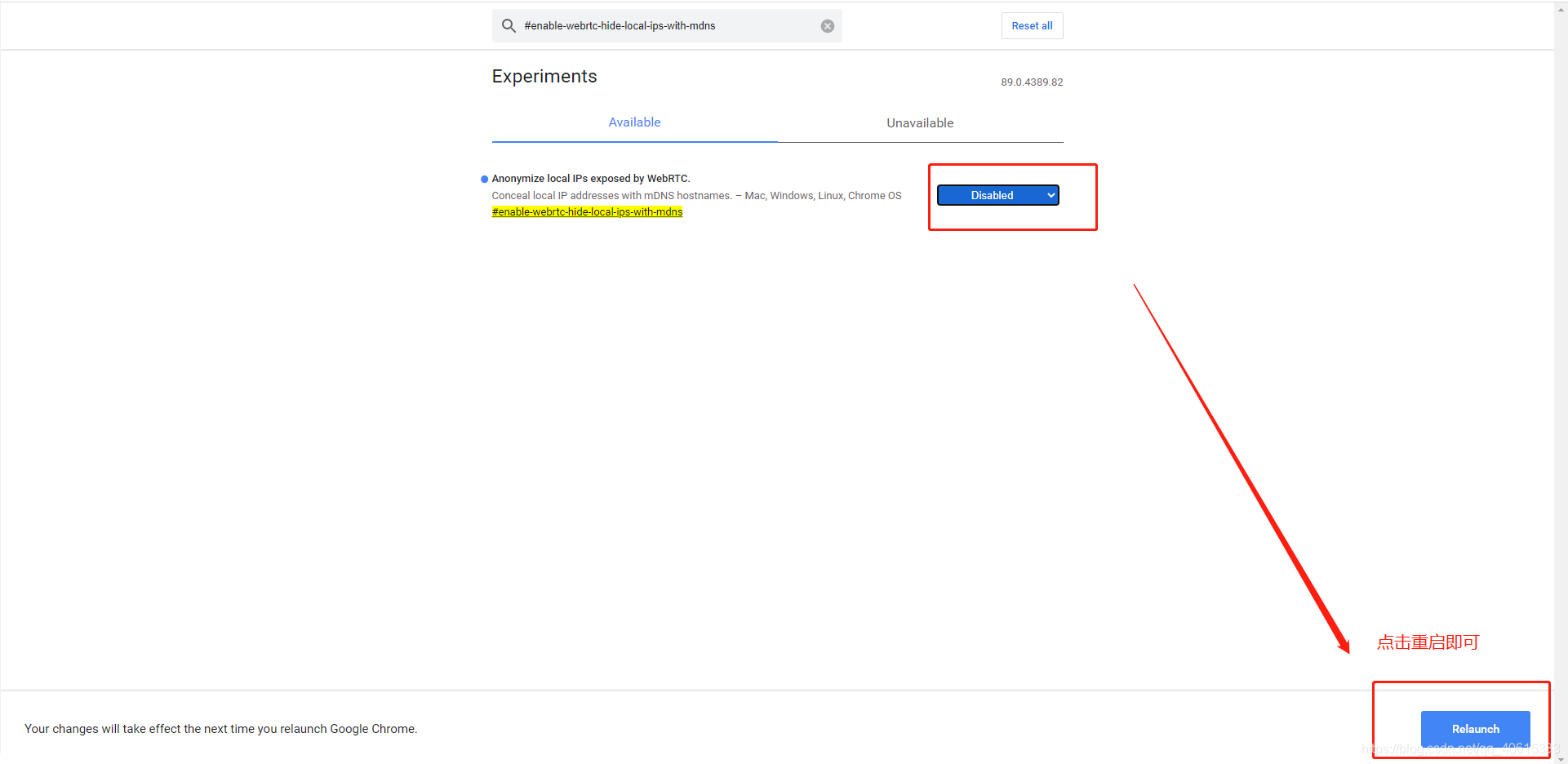The image size is (1568, 764).
Task: Click Relaunch button
Action: [1475, 729]
